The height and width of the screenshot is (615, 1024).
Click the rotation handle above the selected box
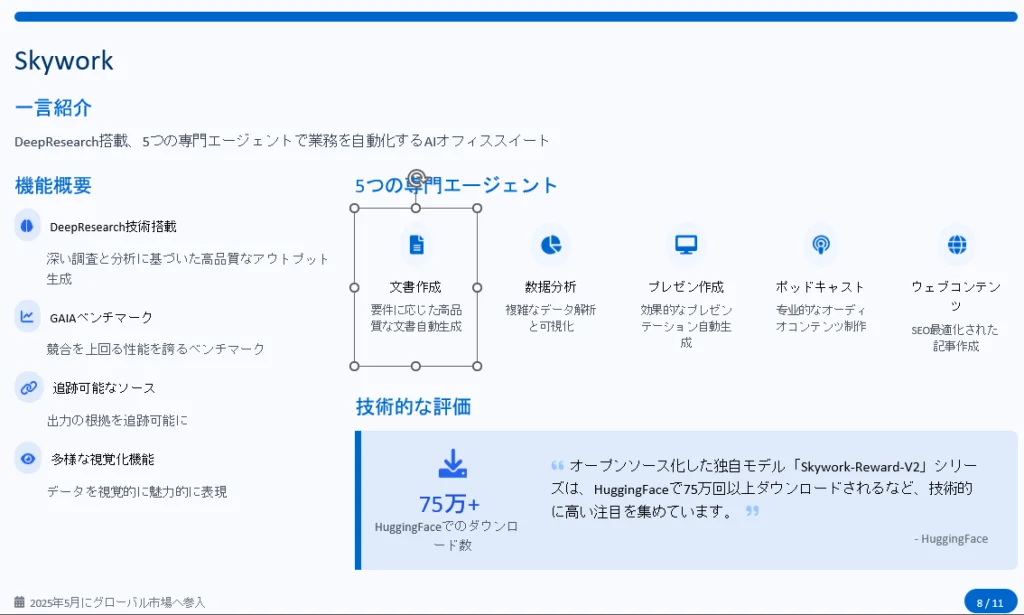coord(416,178)
